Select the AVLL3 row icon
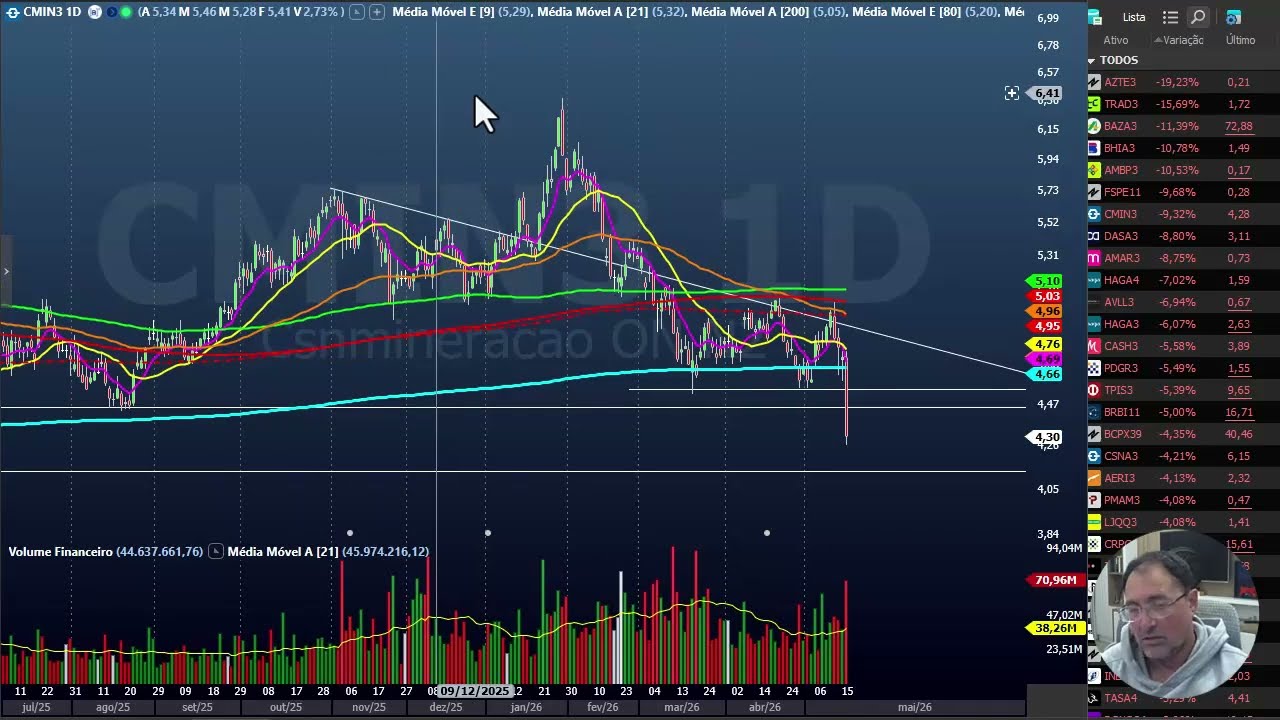This screenshot has height=720, width=1280. tap(1094, 302)
